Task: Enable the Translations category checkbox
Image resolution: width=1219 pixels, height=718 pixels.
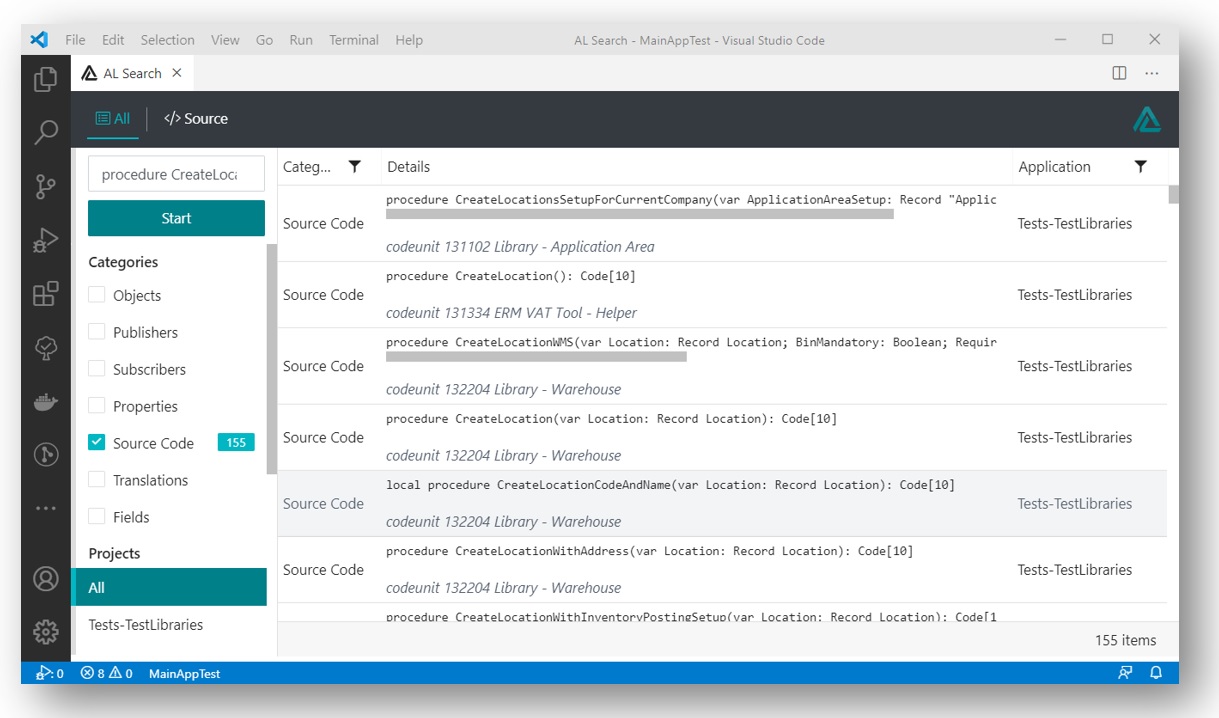Action: [x=97, y=480]
